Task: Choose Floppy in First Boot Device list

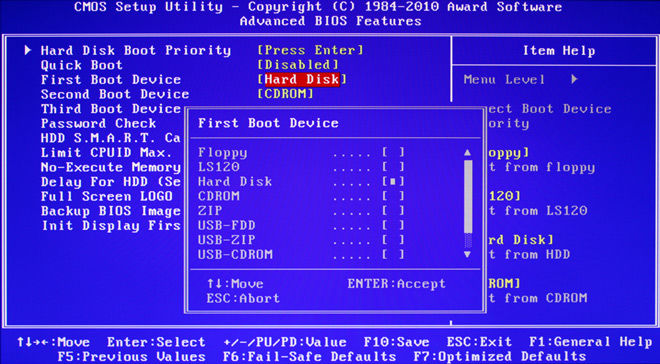Action: coord(223,152)
